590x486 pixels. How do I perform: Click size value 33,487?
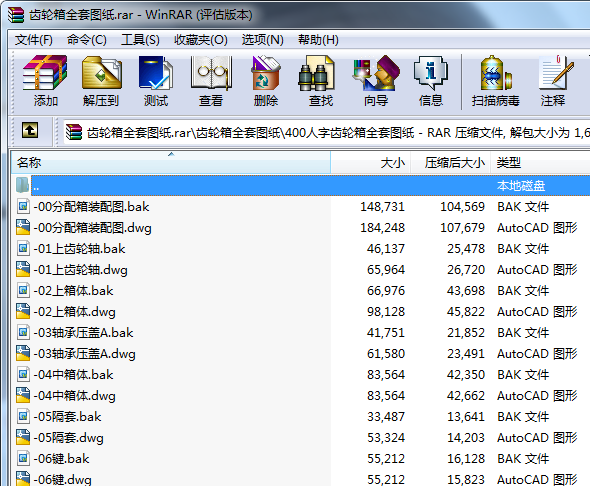coord(386,417)
